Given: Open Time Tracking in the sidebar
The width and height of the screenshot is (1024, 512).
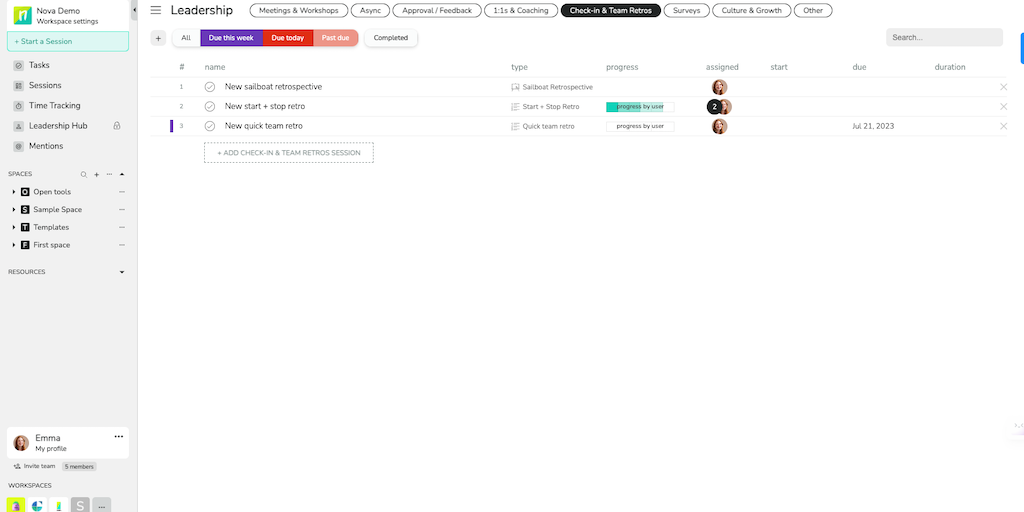Looking at the screenshot, I should pos(55,106).
